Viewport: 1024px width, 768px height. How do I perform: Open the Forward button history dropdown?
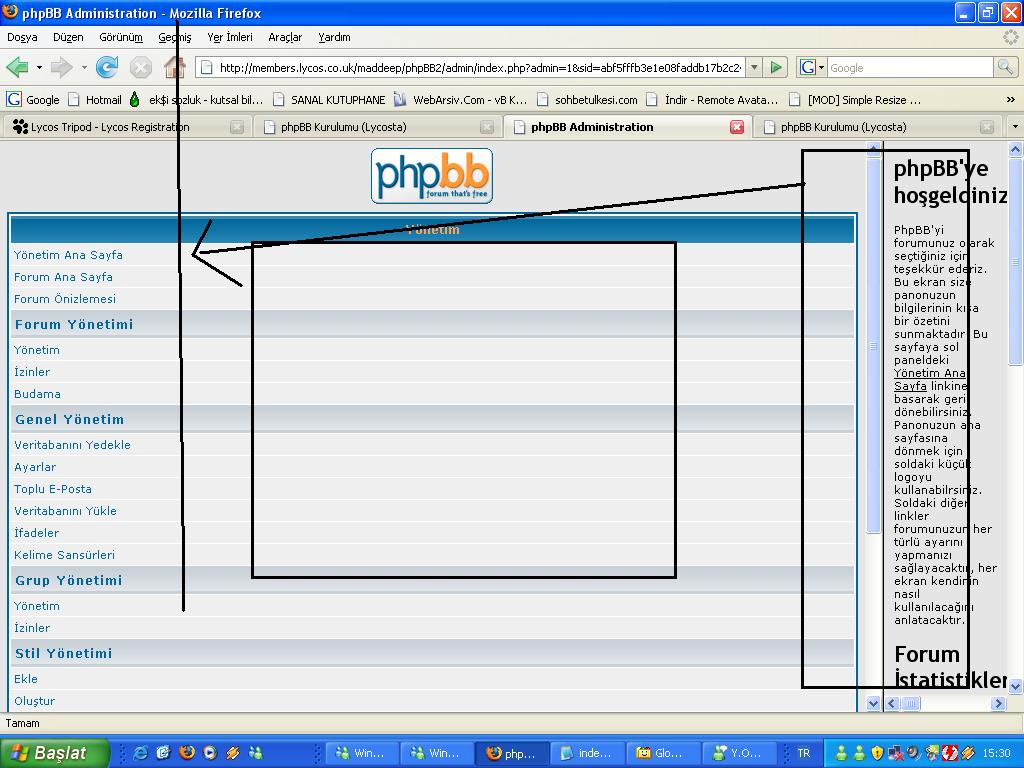click(84, 67)
